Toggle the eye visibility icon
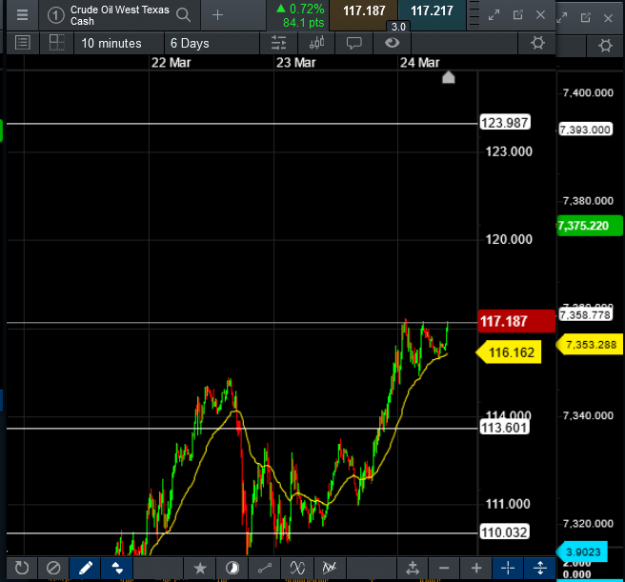The image size is (625, 582). 392,43
